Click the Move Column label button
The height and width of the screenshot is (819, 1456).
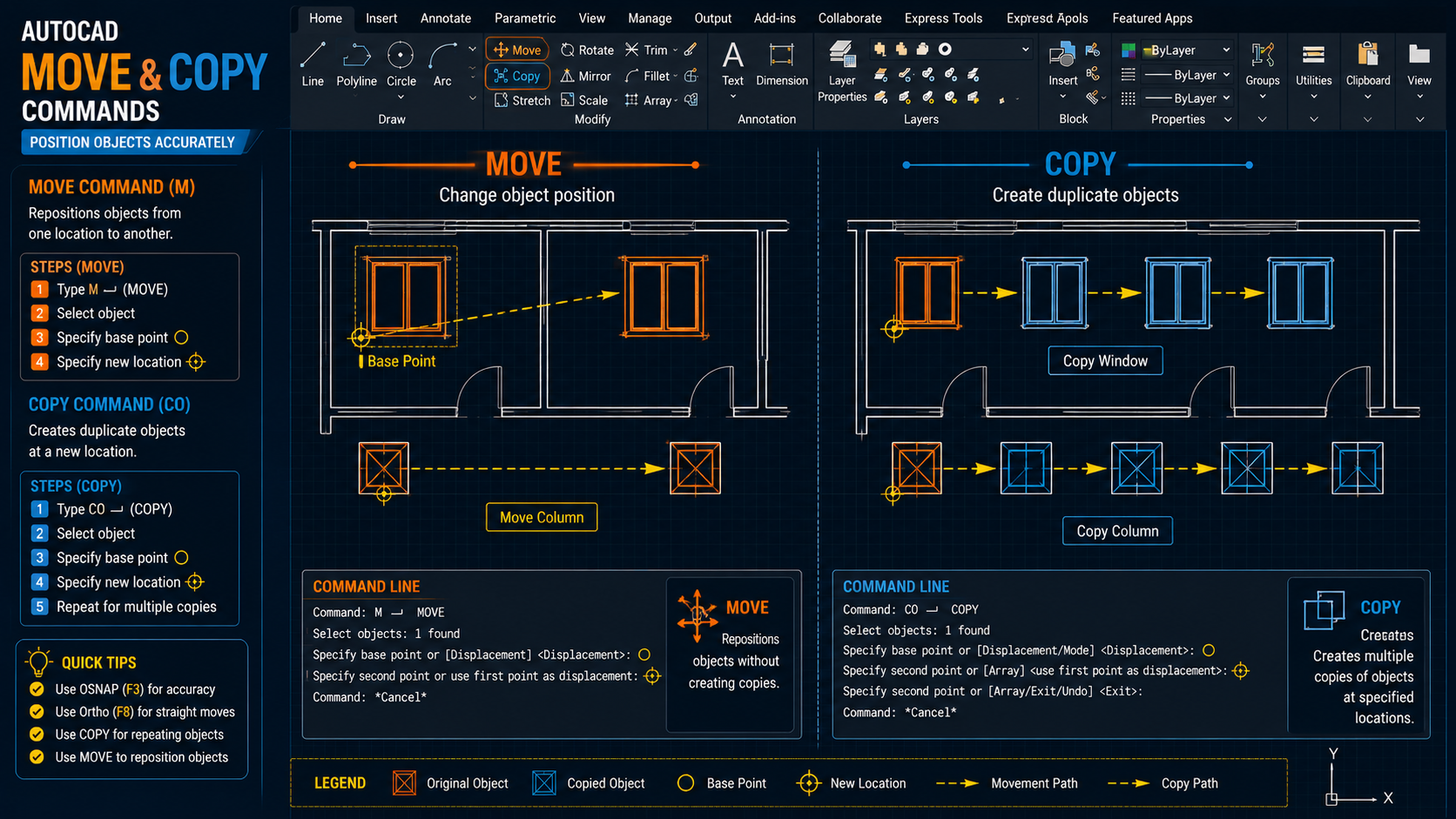(542, 517)
